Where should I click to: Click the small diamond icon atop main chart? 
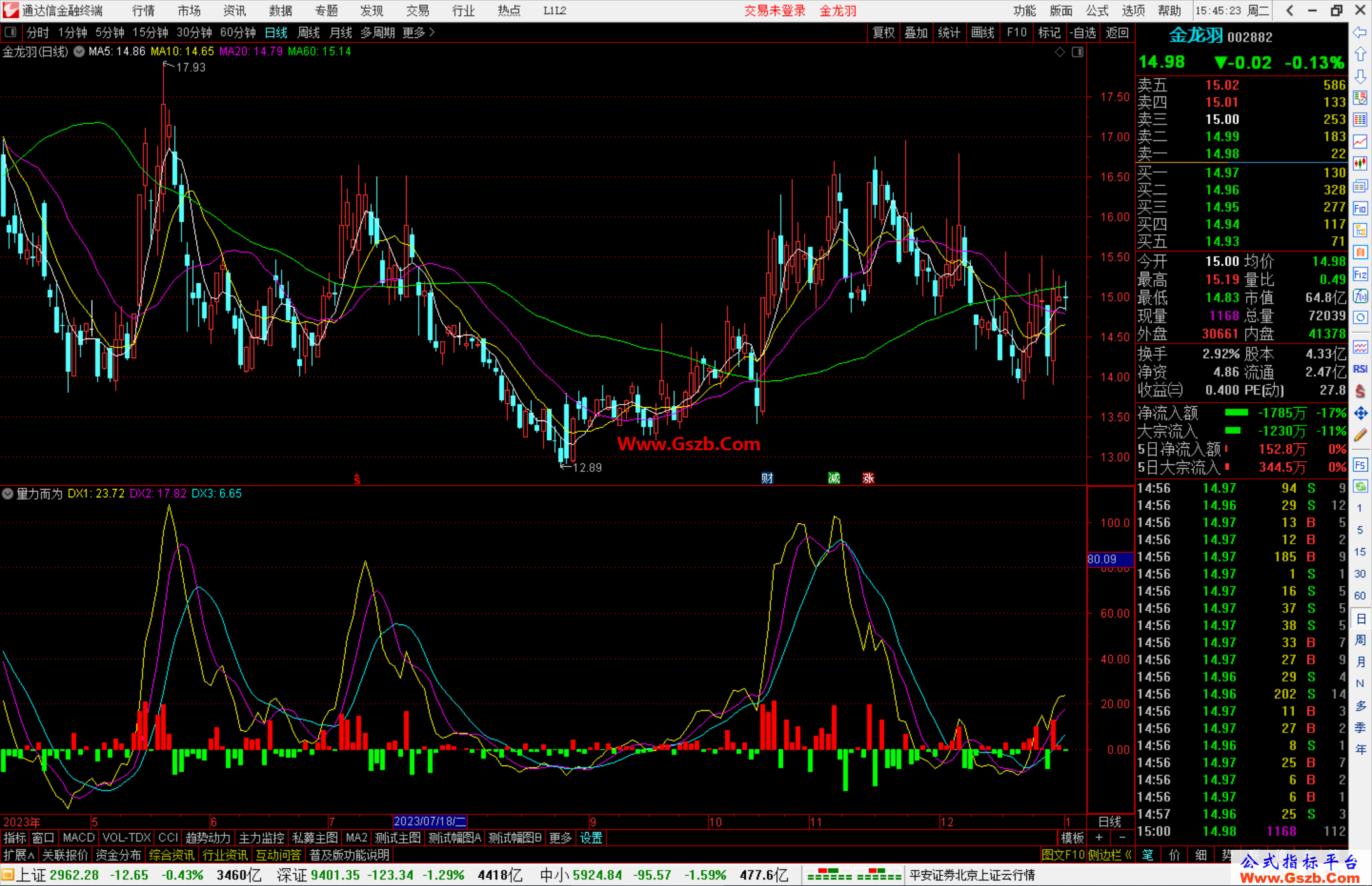point(1059,52)
